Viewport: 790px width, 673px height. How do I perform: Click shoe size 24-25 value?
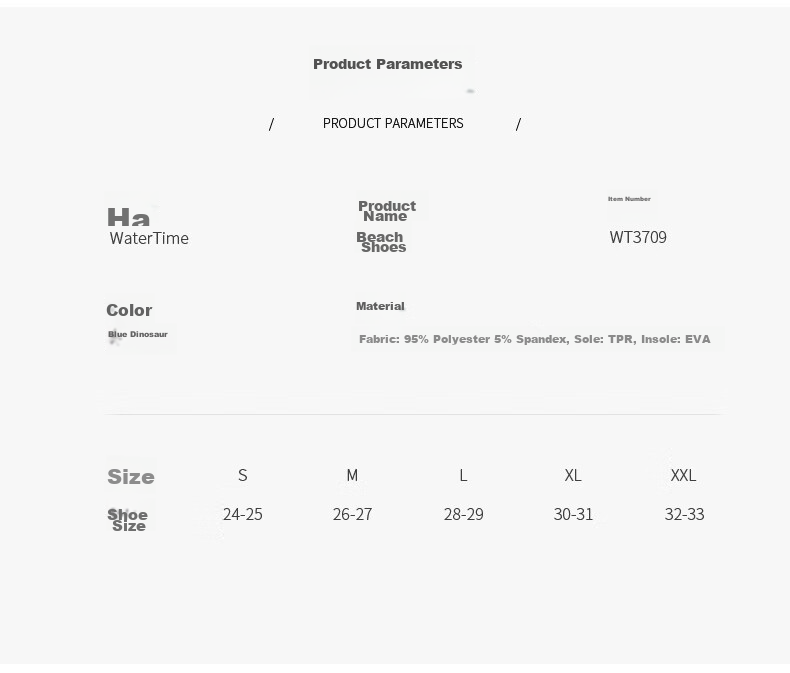tap(243, 514)
